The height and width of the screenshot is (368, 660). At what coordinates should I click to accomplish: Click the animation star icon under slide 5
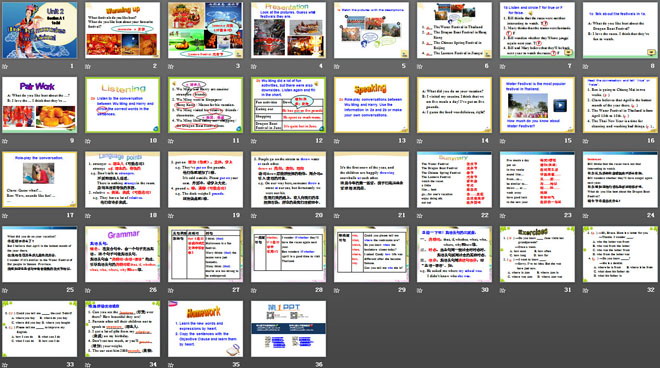click(337, 67)
